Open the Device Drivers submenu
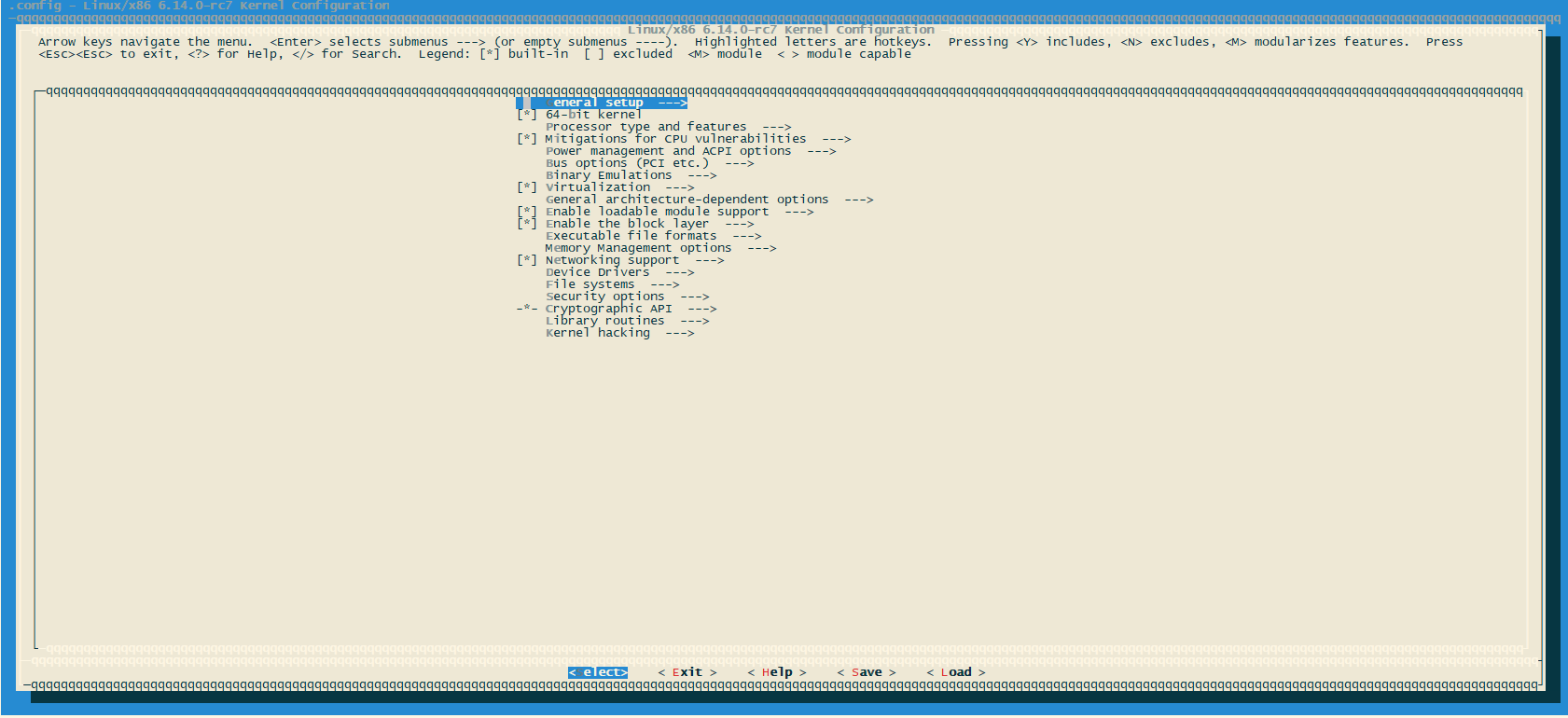 pyautogui.click(x=597, y=272)
